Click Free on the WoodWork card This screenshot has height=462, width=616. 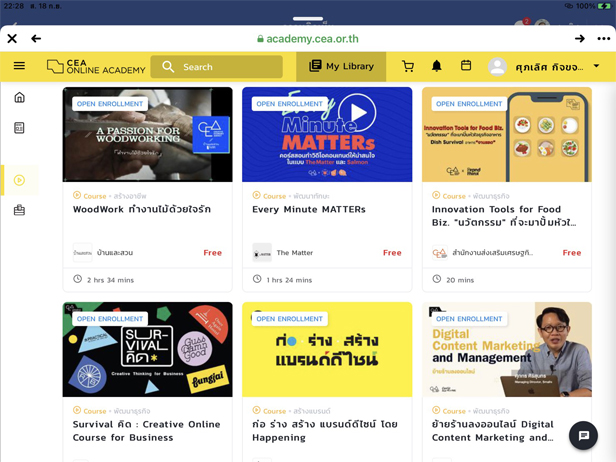tap(213, 253)
